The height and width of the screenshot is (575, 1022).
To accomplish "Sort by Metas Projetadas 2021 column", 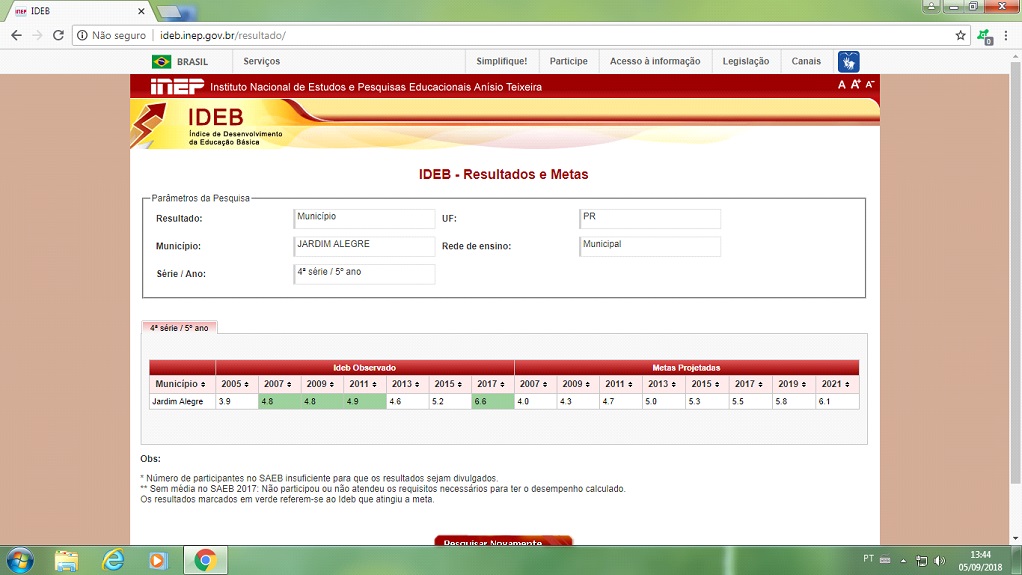I will 837,384.
